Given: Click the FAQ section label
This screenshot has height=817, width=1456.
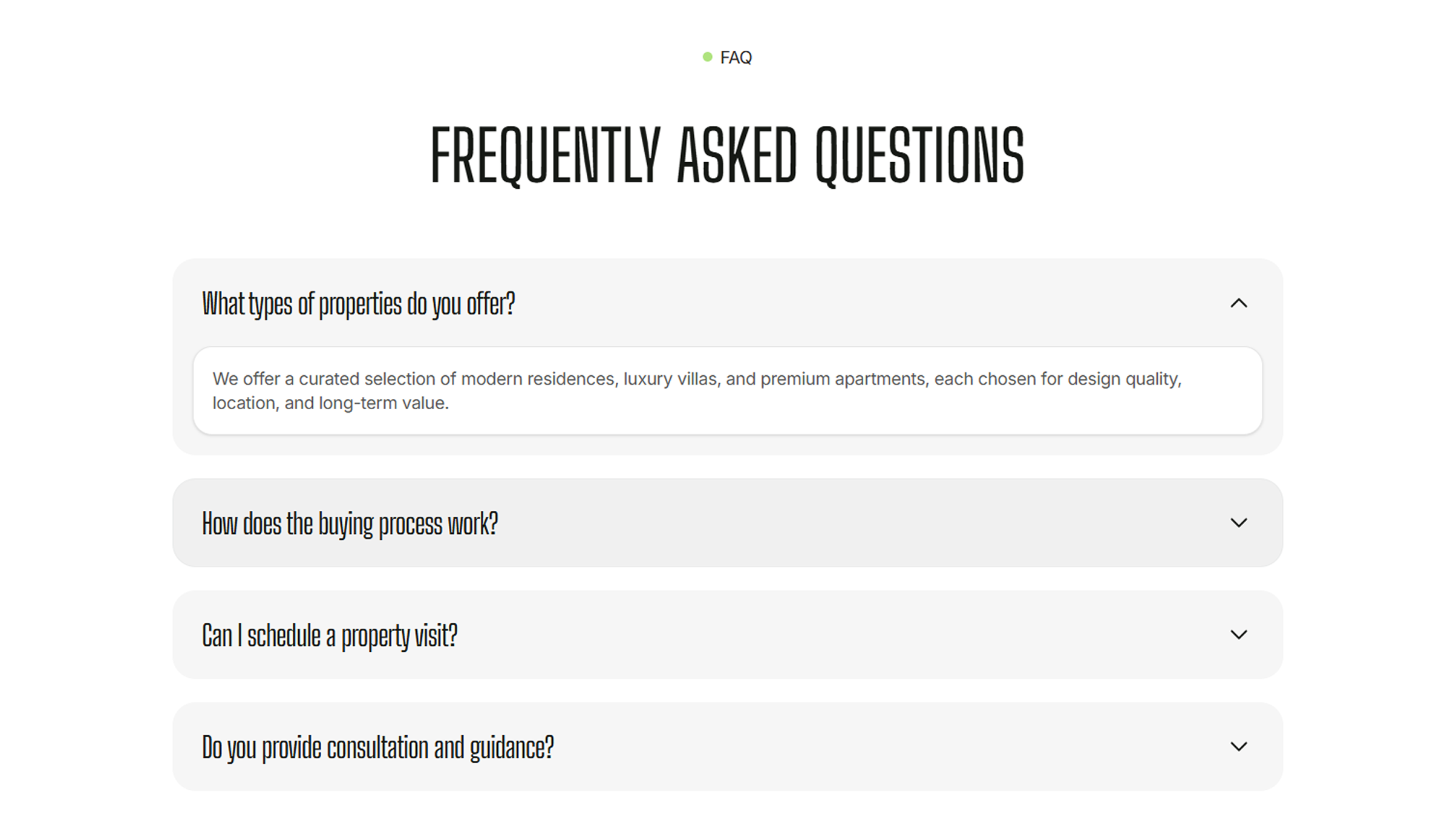Looking at the screenshot, I should point(736,57).
